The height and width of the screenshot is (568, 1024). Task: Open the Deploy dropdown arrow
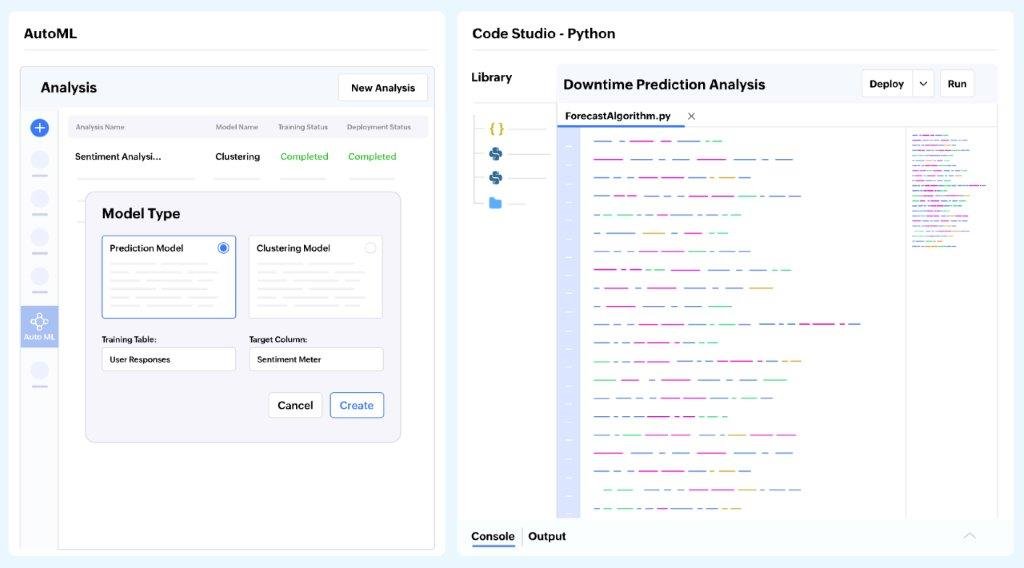(x=923, y=84)
